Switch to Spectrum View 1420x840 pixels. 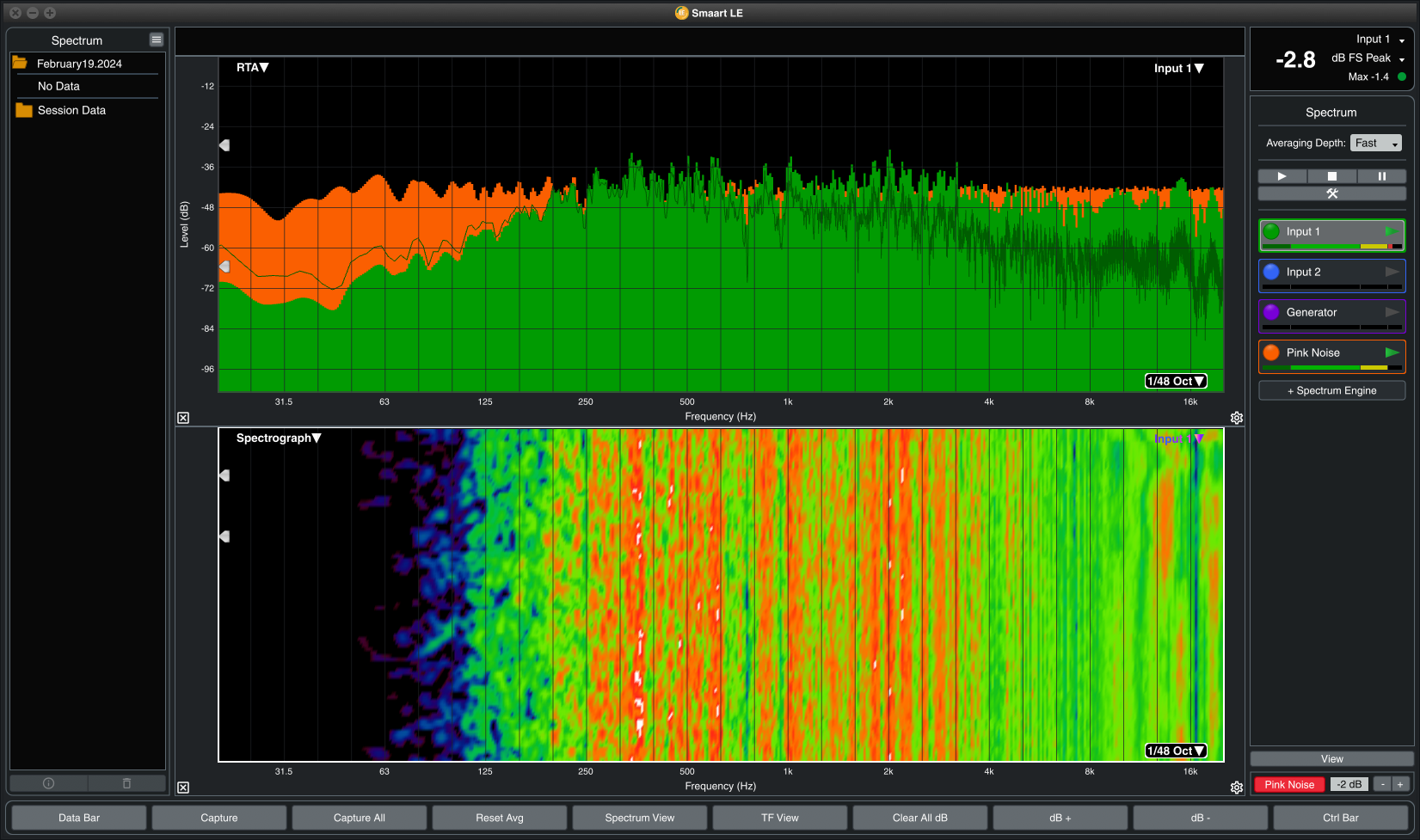pyautogui.click(x=640, y=818)
